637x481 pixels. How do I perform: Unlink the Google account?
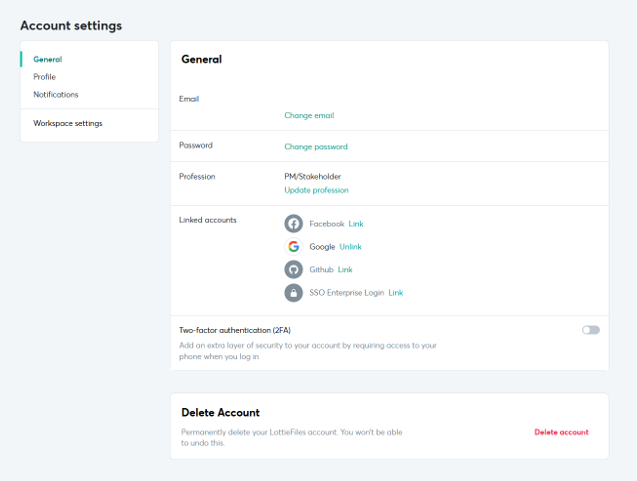[350, 247]
